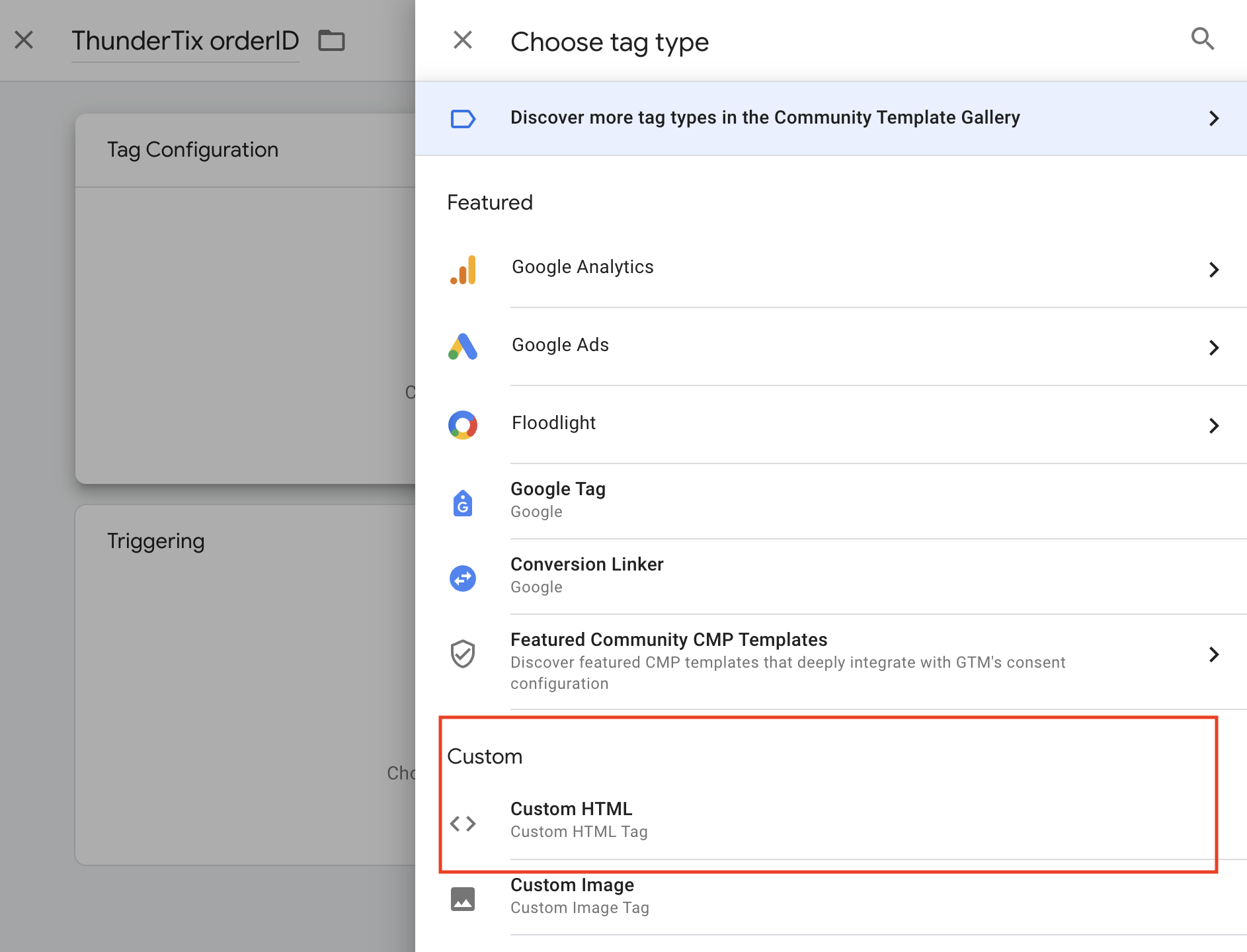
Task: Expand Floodlight tag options chevron
Action: click(x=1214, y=426)
